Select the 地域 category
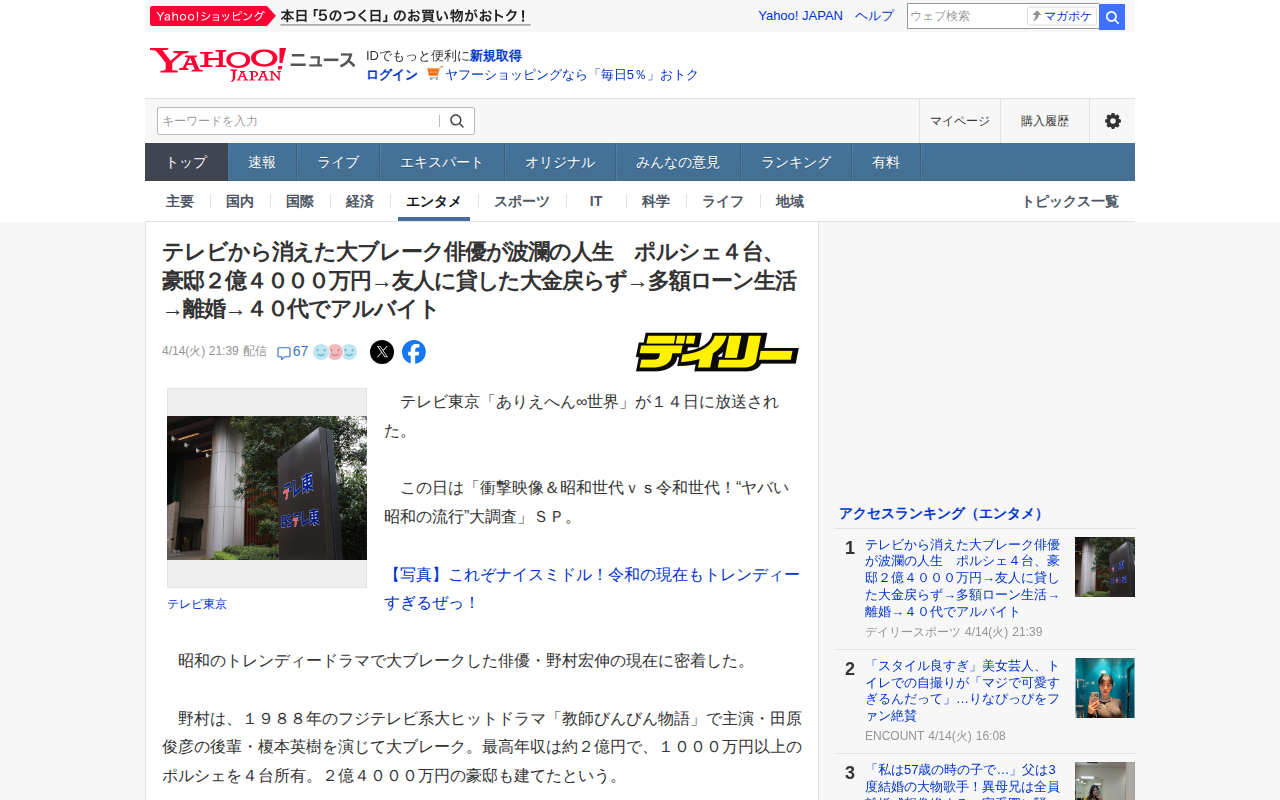The height and width of the screenshot is (800, 1280). click(790, 201)
